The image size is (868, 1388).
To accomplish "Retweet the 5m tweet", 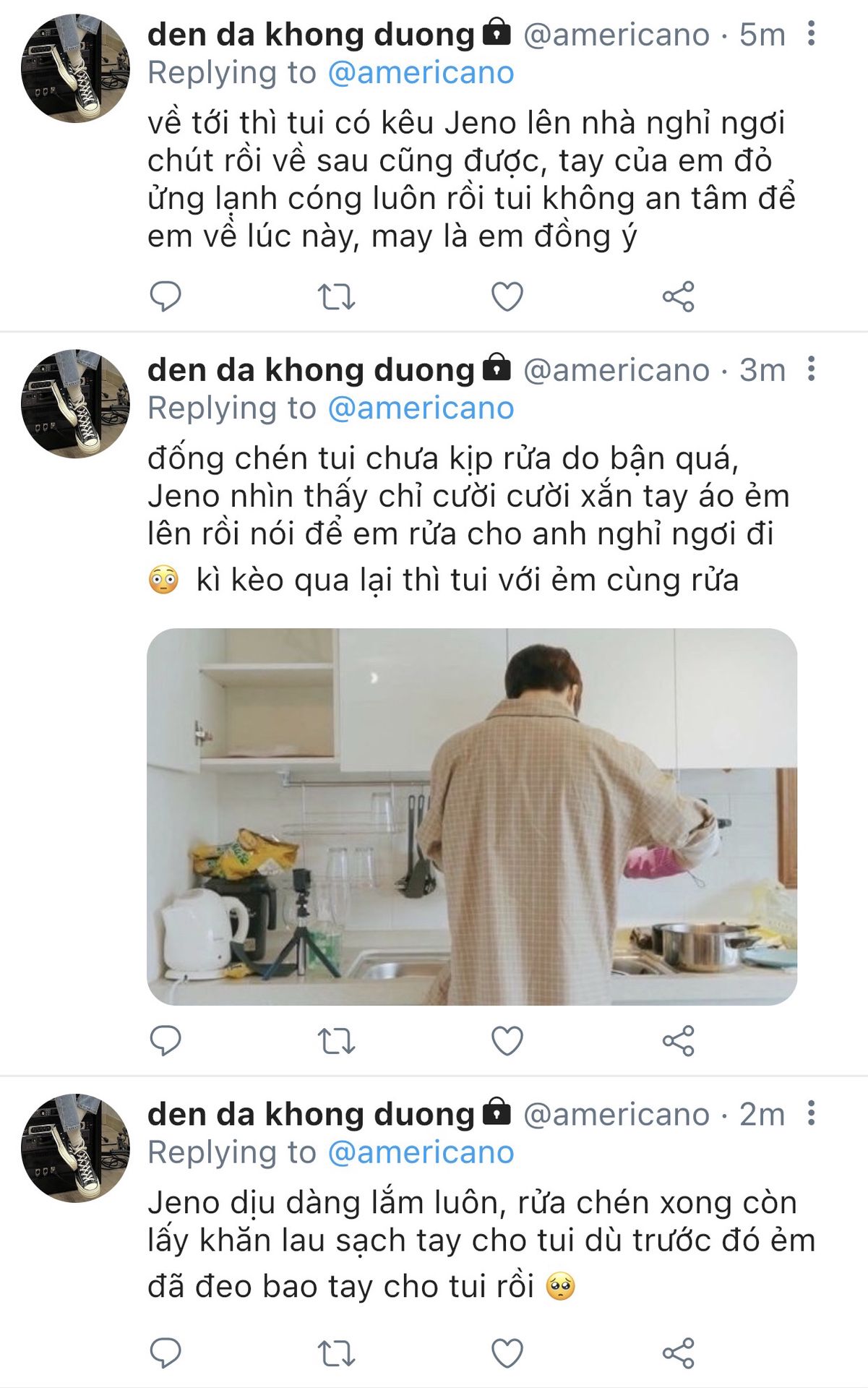I will 336,296.
